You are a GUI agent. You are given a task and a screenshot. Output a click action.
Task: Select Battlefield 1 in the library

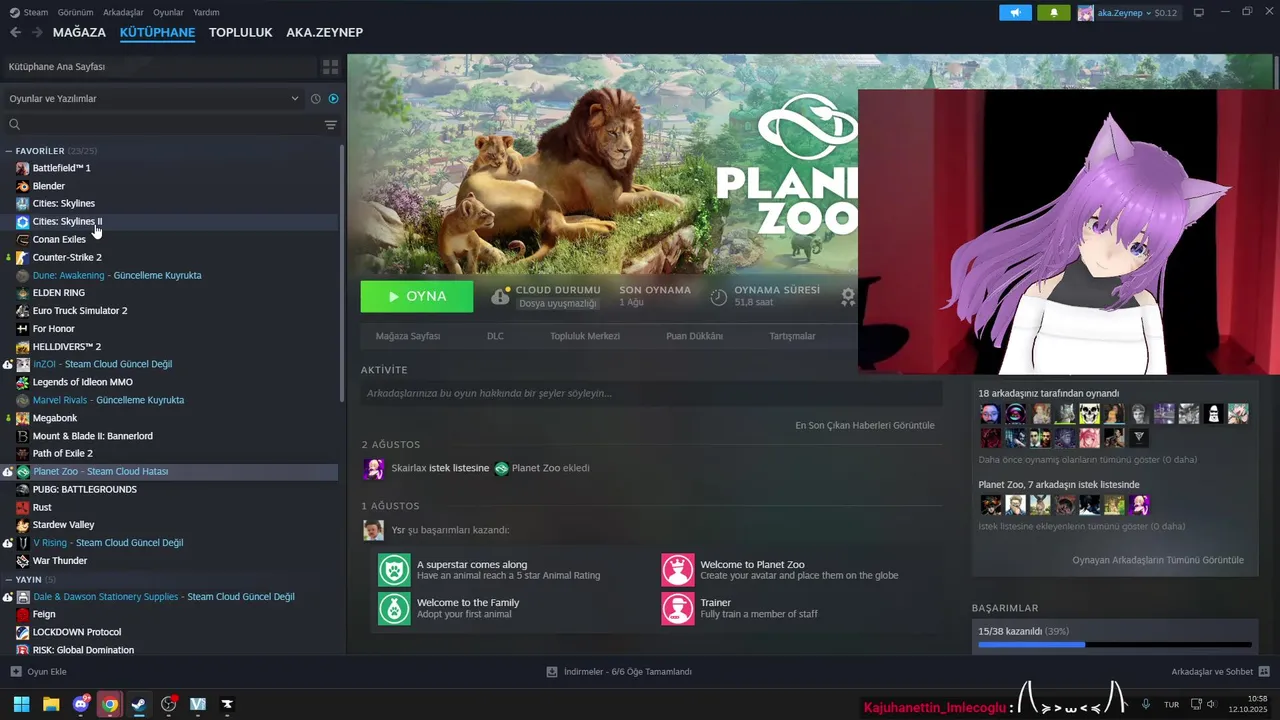pos(61,168)
